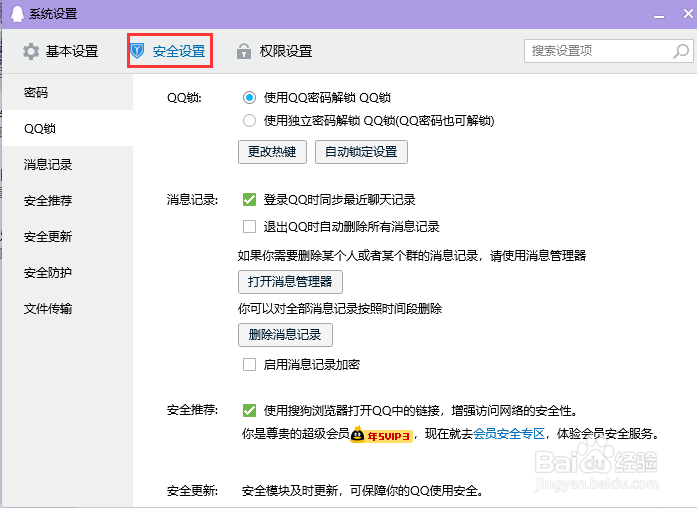The width and height of the screenshot is (697, 508).
Task: Click the 年SVIP3 member badge icon
Action: [382, 435]
